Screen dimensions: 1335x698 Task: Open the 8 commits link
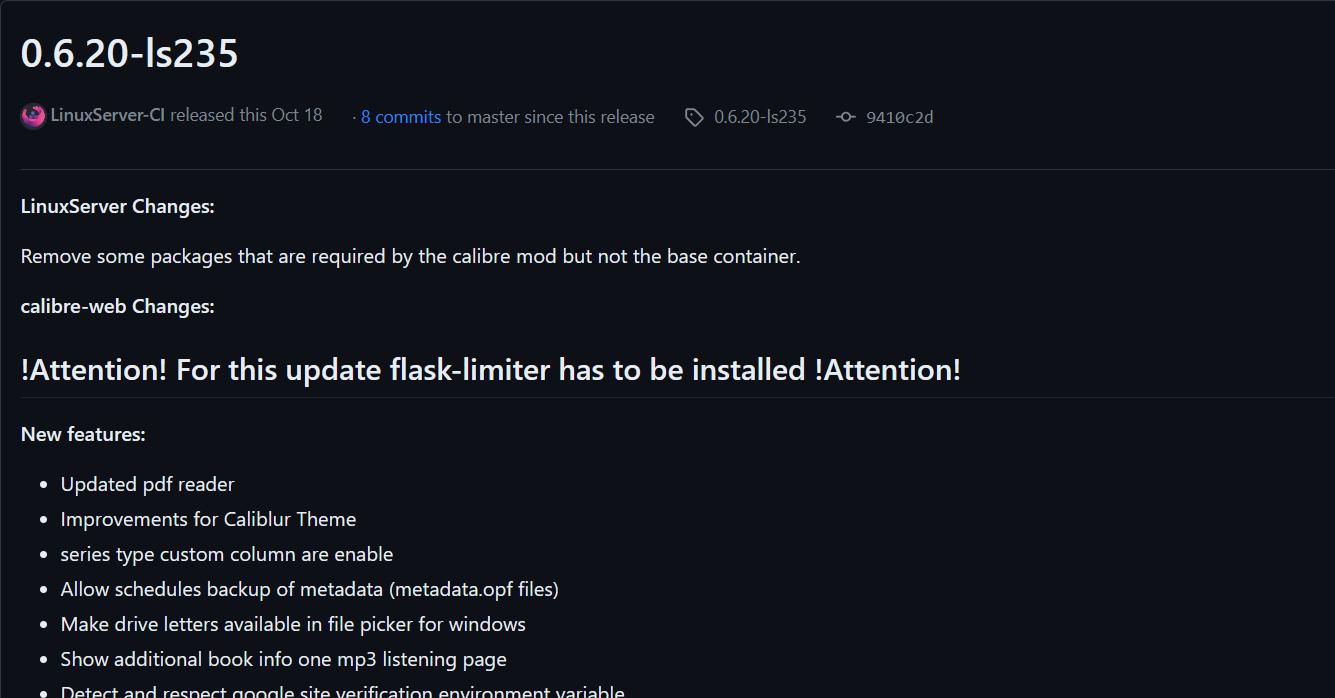(x=400, y=117)
